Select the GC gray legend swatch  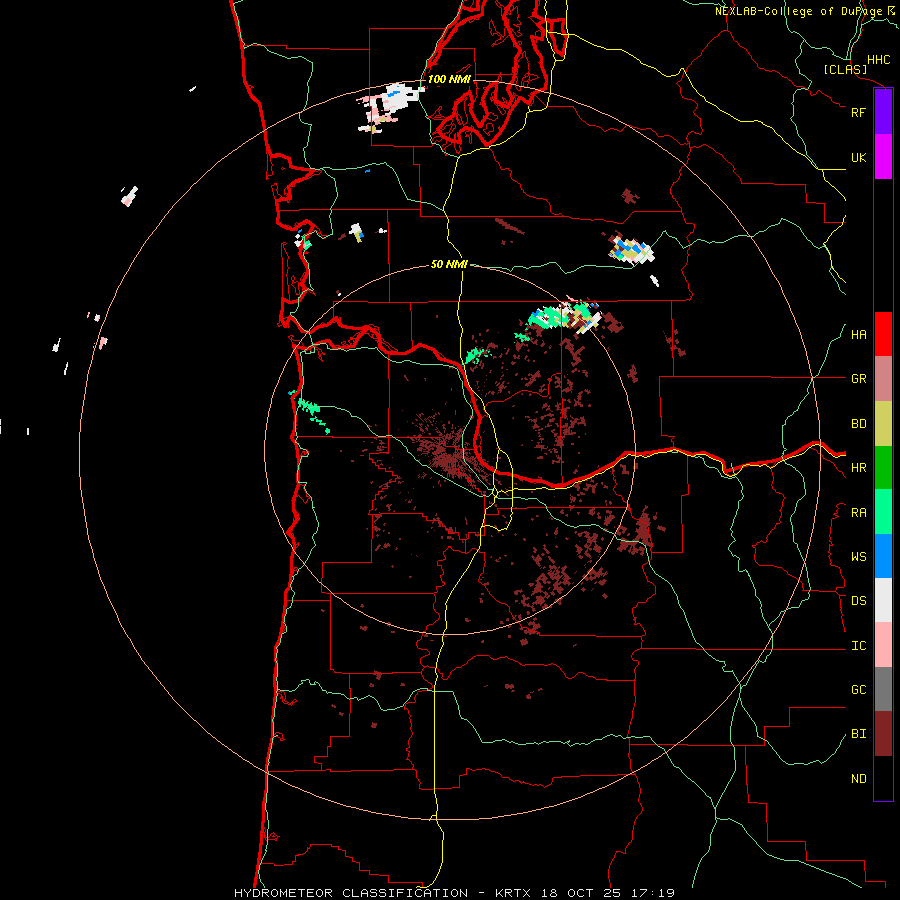point(883,689)
